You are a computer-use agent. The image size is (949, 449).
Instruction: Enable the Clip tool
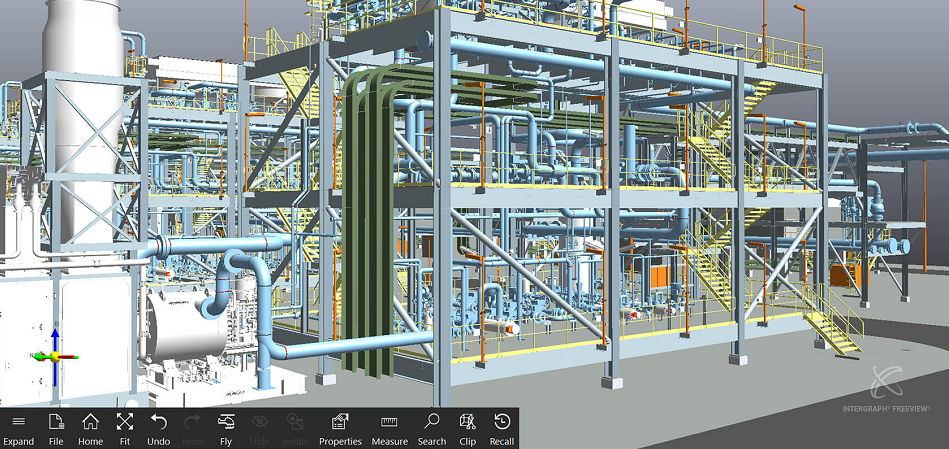tap(467, 427)
